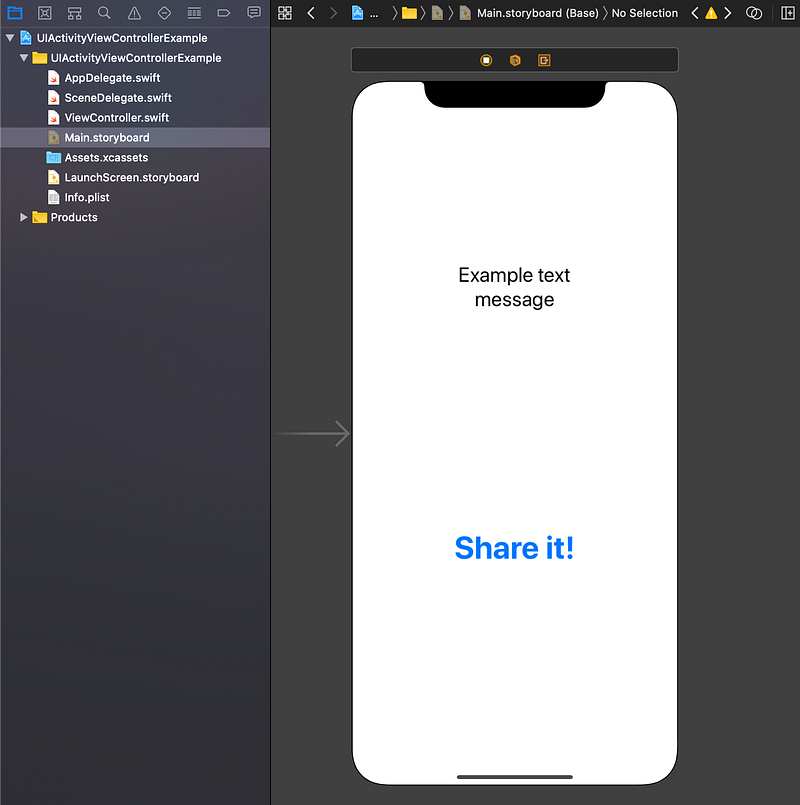800x805 pixels.
Task: Open editor options overlapping circles icon
Action: coord(754,13)
